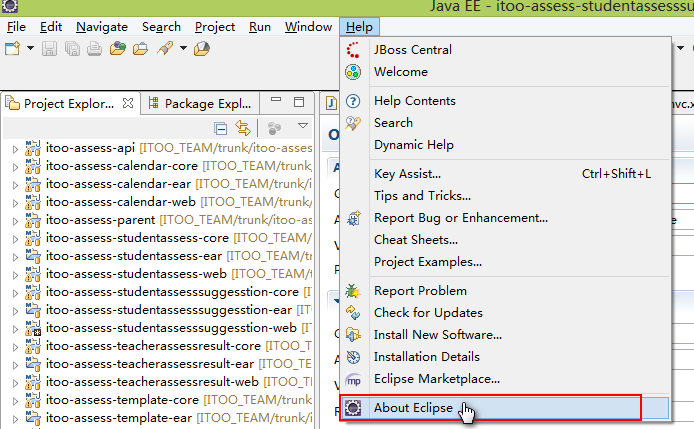Expand the itoo-assess-calendar-web project
The height and width of the screenshot is (429, 694).
(x=15, y=203)
